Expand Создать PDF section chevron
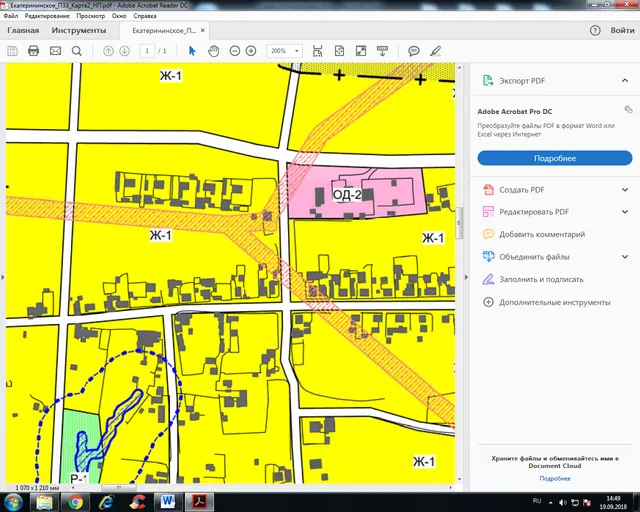640x512 pixels. pyautogui.click(x=625, y=189)
